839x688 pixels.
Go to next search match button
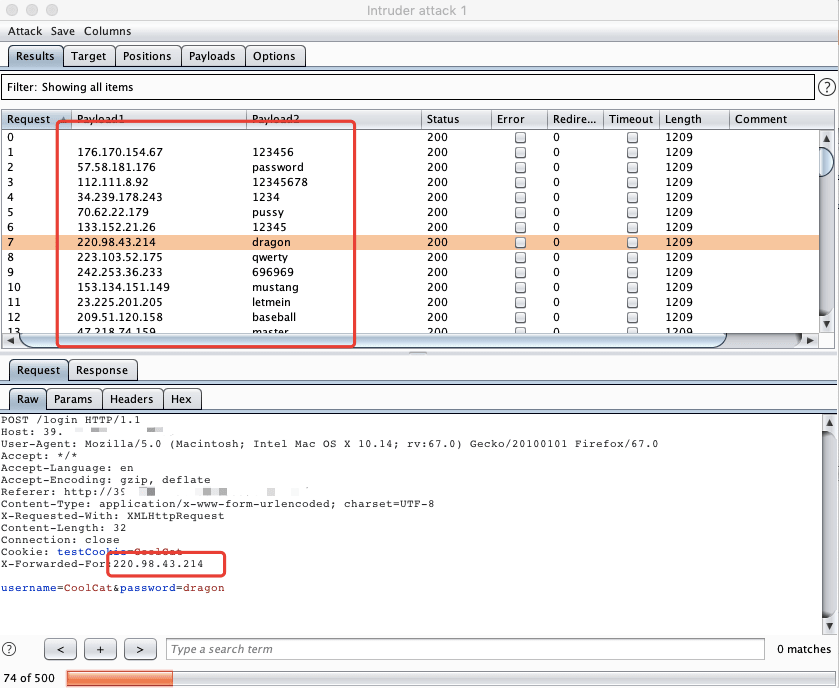[x=140, y=649]
